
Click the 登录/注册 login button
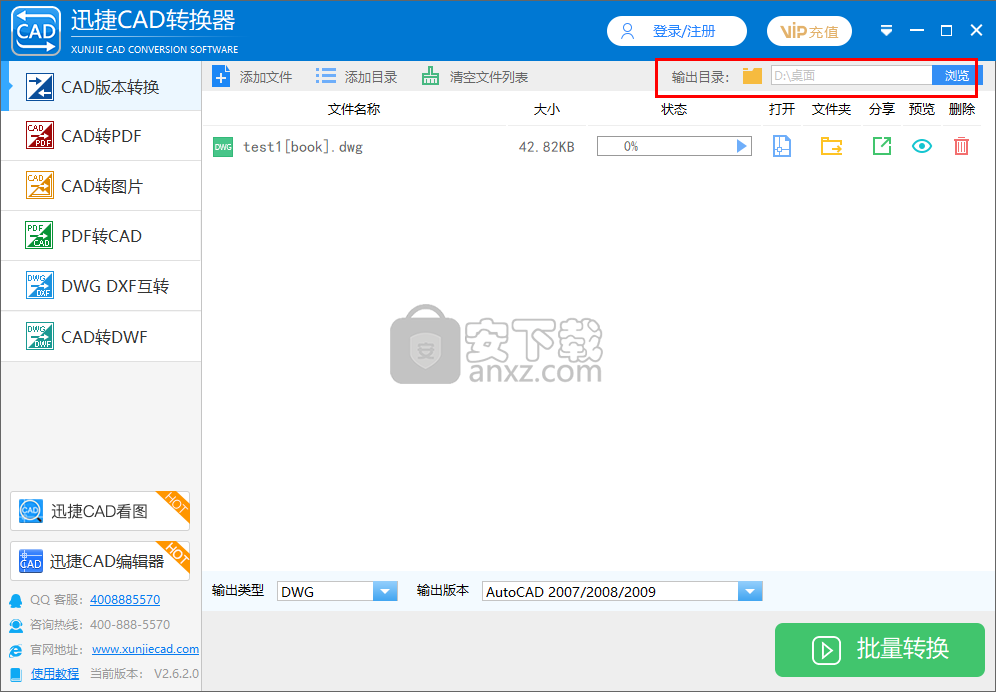[x=676, y=31]
